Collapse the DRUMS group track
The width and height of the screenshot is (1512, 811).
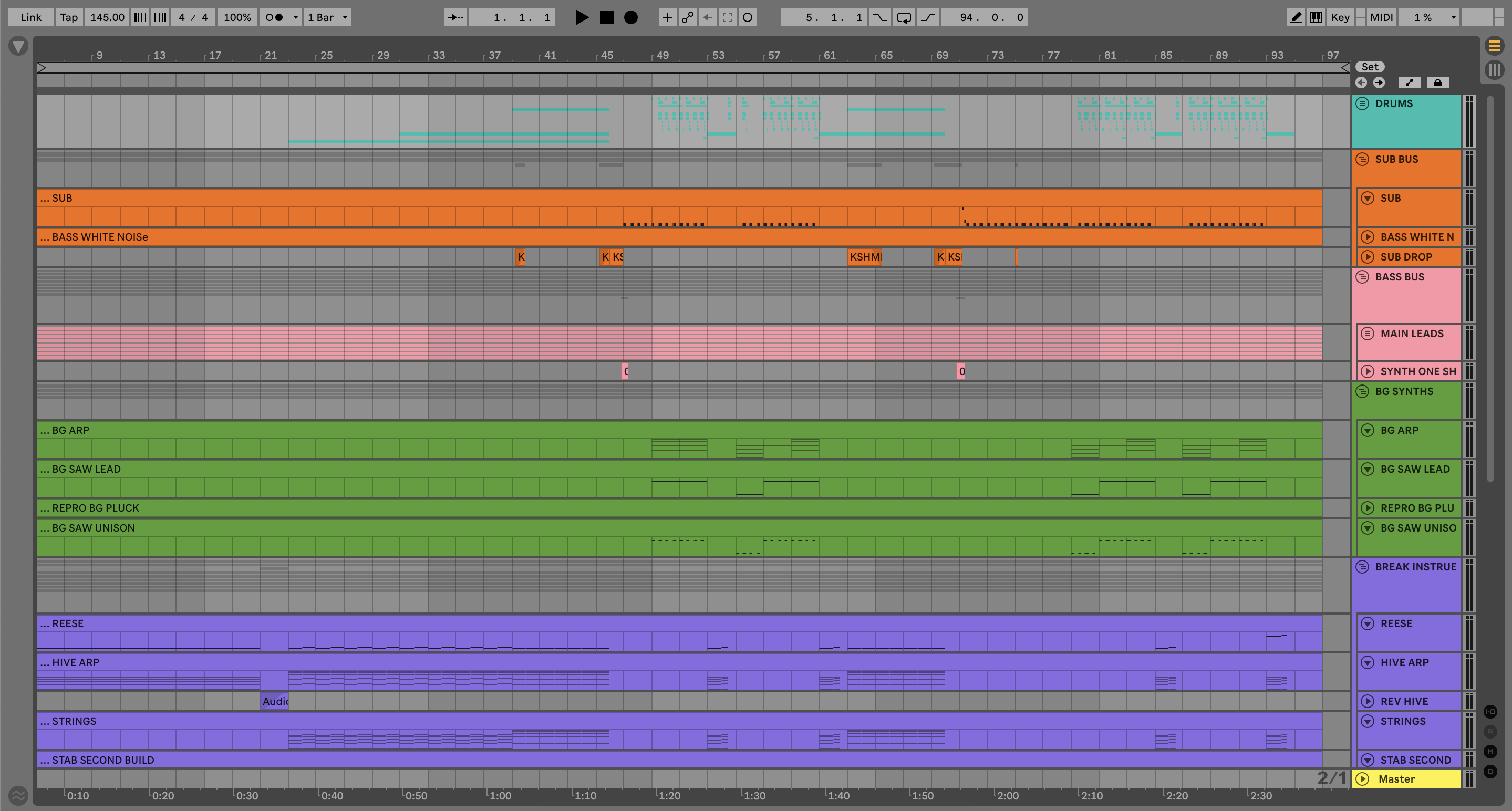1362,104
